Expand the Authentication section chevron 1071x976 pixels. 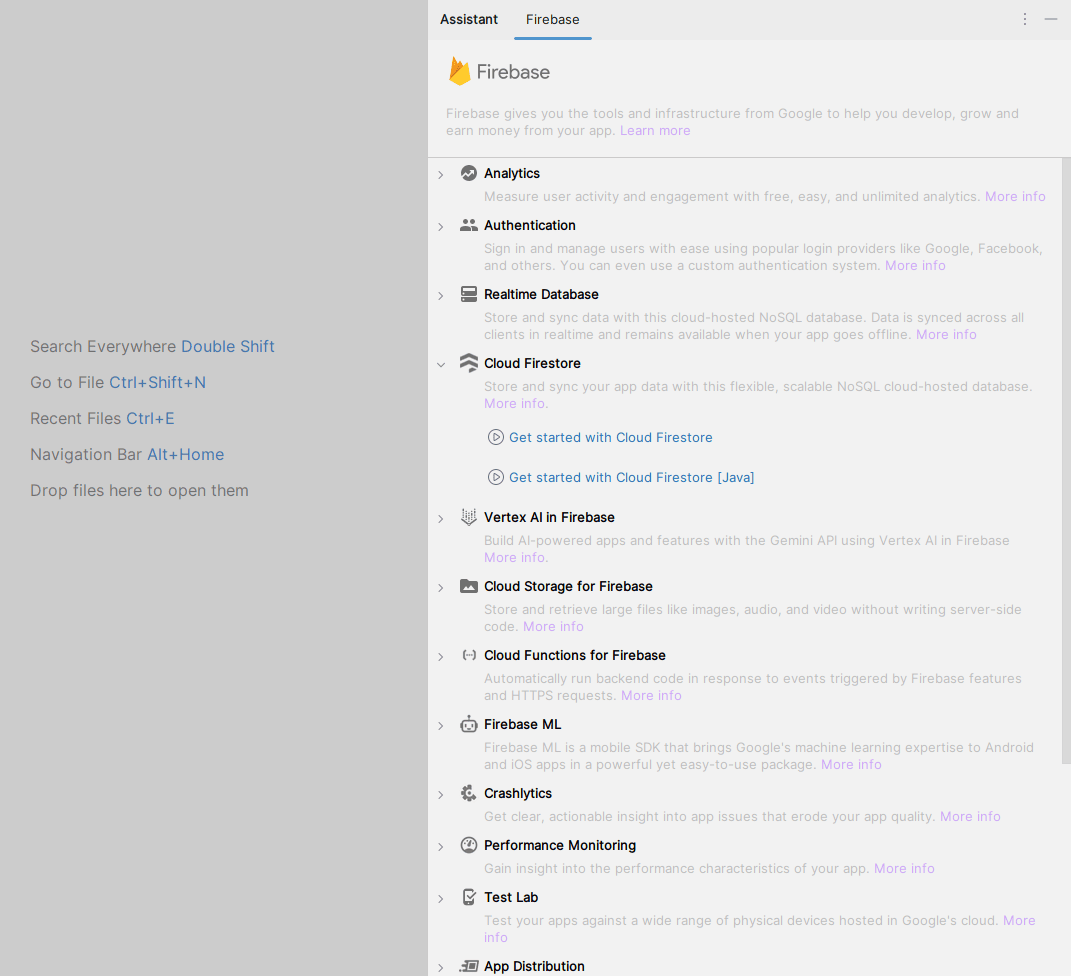coord(441,227)
